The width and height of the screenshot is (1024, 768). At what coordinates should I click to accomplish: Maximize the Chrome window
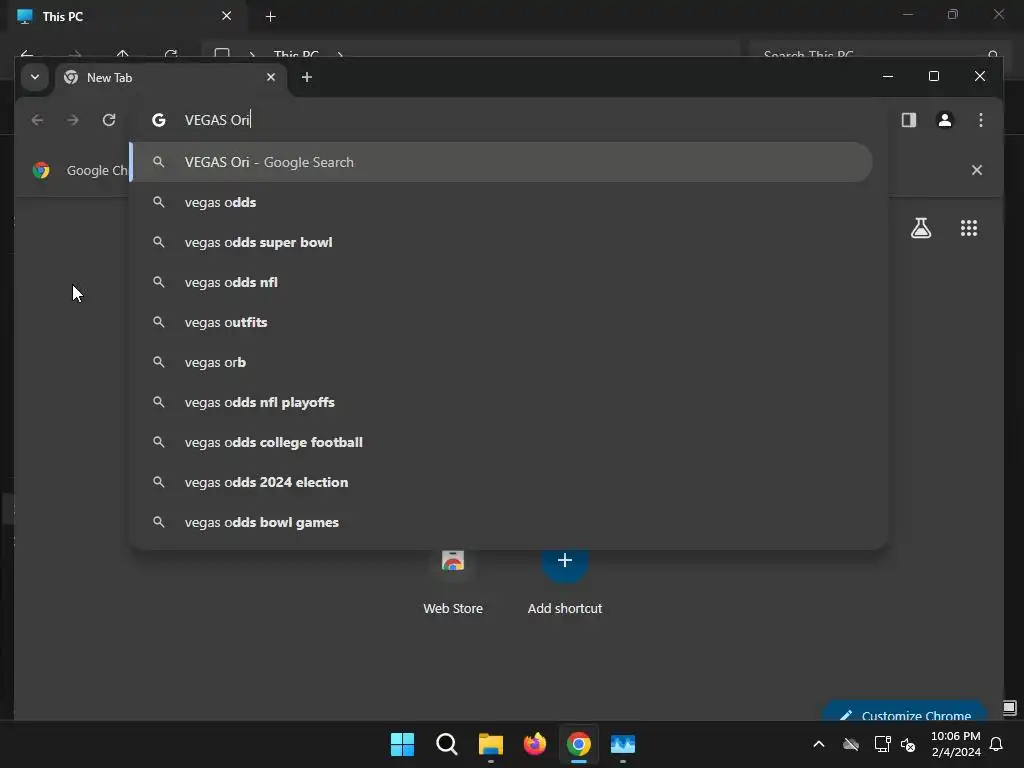[934, 76]
